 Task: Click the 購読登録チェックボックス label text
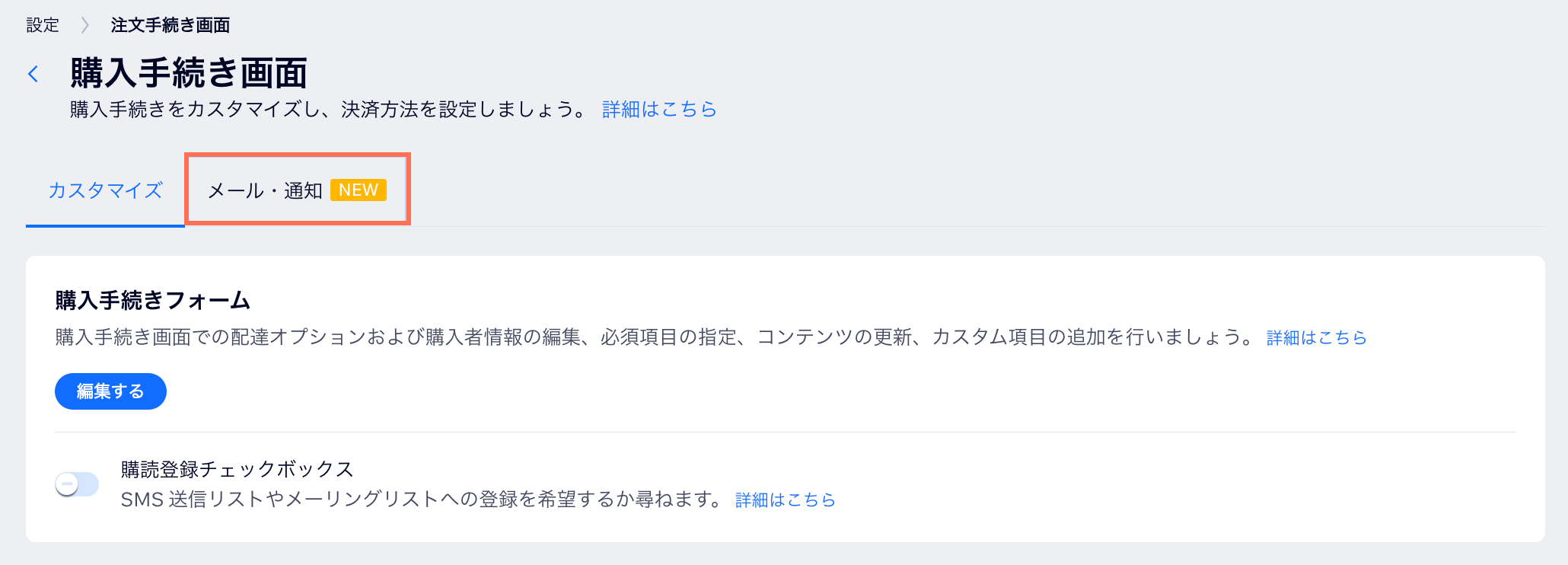(236, 469)
